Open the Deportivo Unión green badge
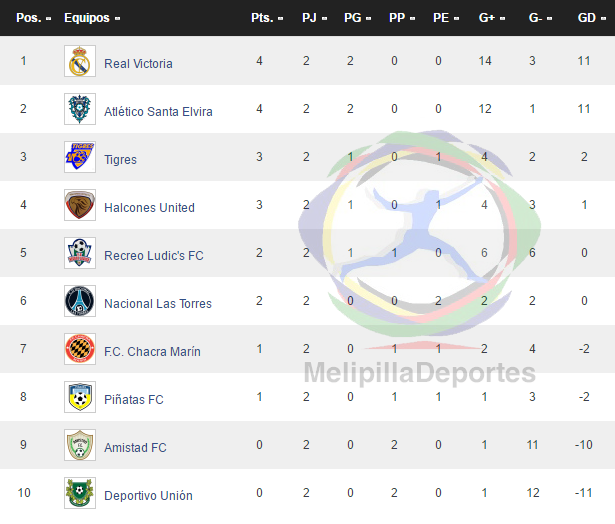615x524 pixels. [x=80, y=493]
